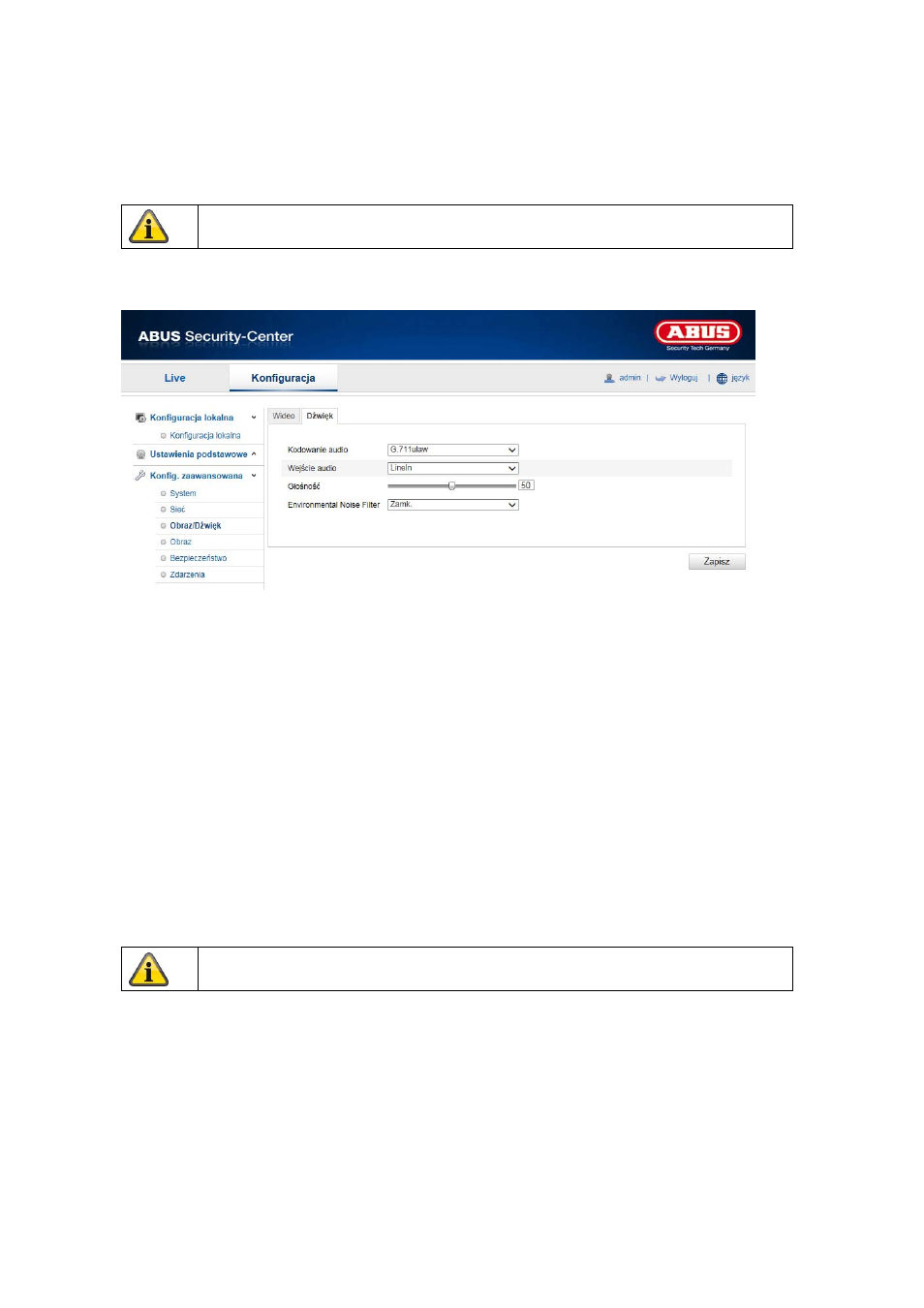924x1308 pixels.
Task: Click the globe language icon
Action: (722, 379)
